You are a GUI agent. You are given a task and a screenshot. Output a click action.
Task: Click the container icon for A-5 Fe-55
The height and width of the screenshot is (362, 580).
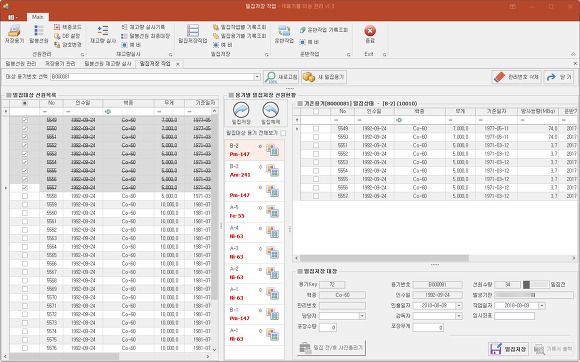point(273,212)
